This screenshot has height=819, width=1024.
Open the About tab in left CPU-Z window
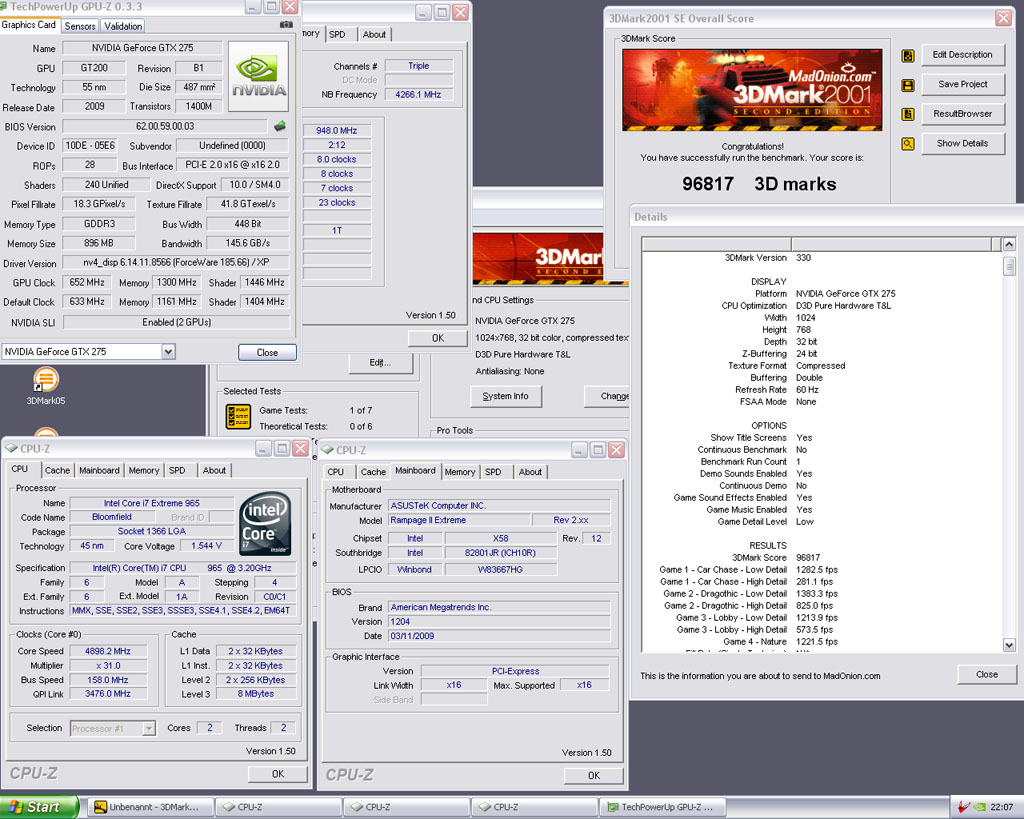coord(214,470)
